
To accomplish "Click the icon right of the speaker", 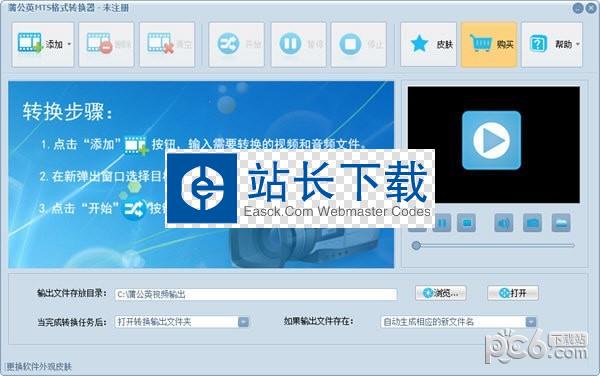I will pos(532,223).
